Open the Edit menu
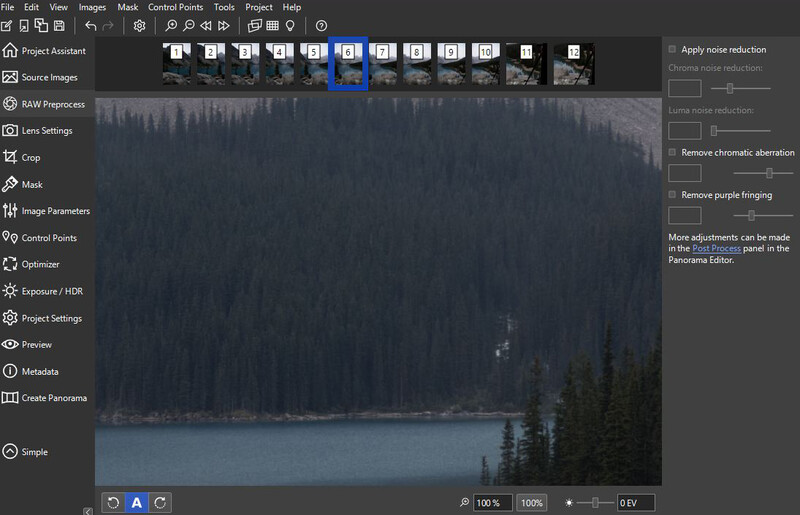The width and height of the screenshot is (800, 515). click(31, 7)
